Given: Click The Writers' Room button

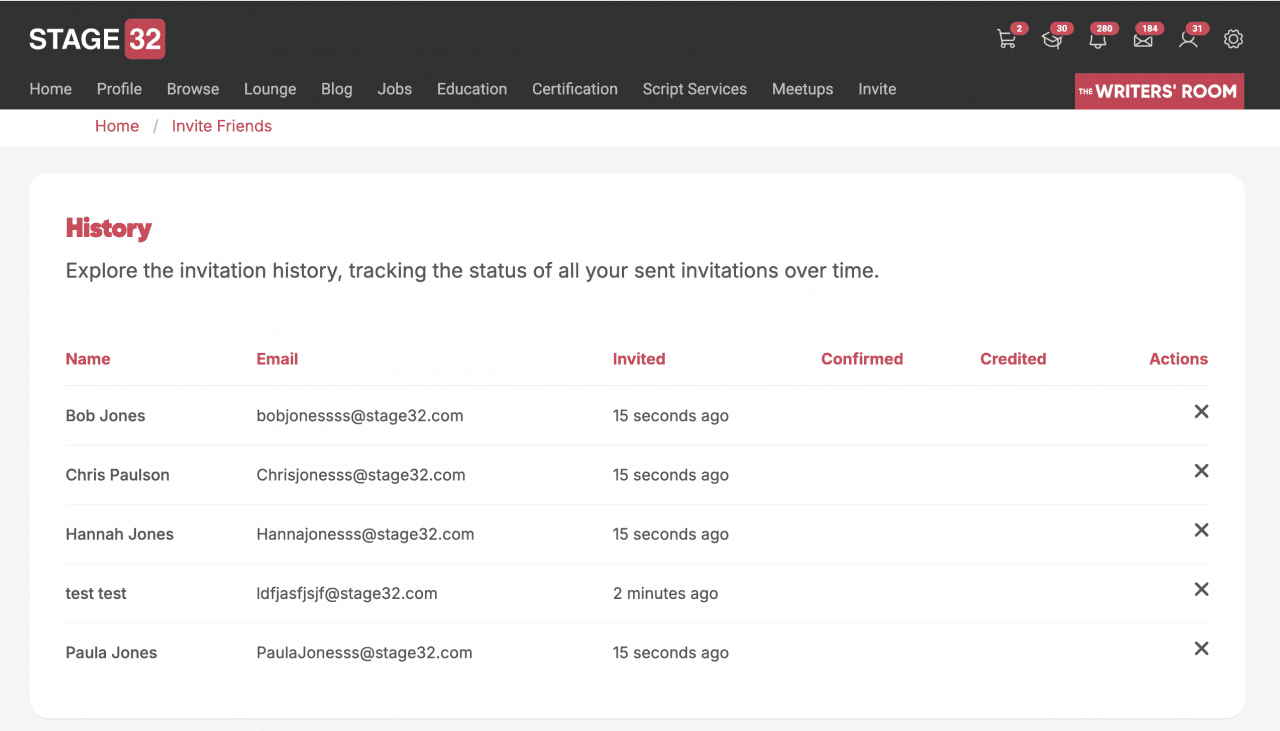Looking at the screenshot, I should pos(1159,91).
